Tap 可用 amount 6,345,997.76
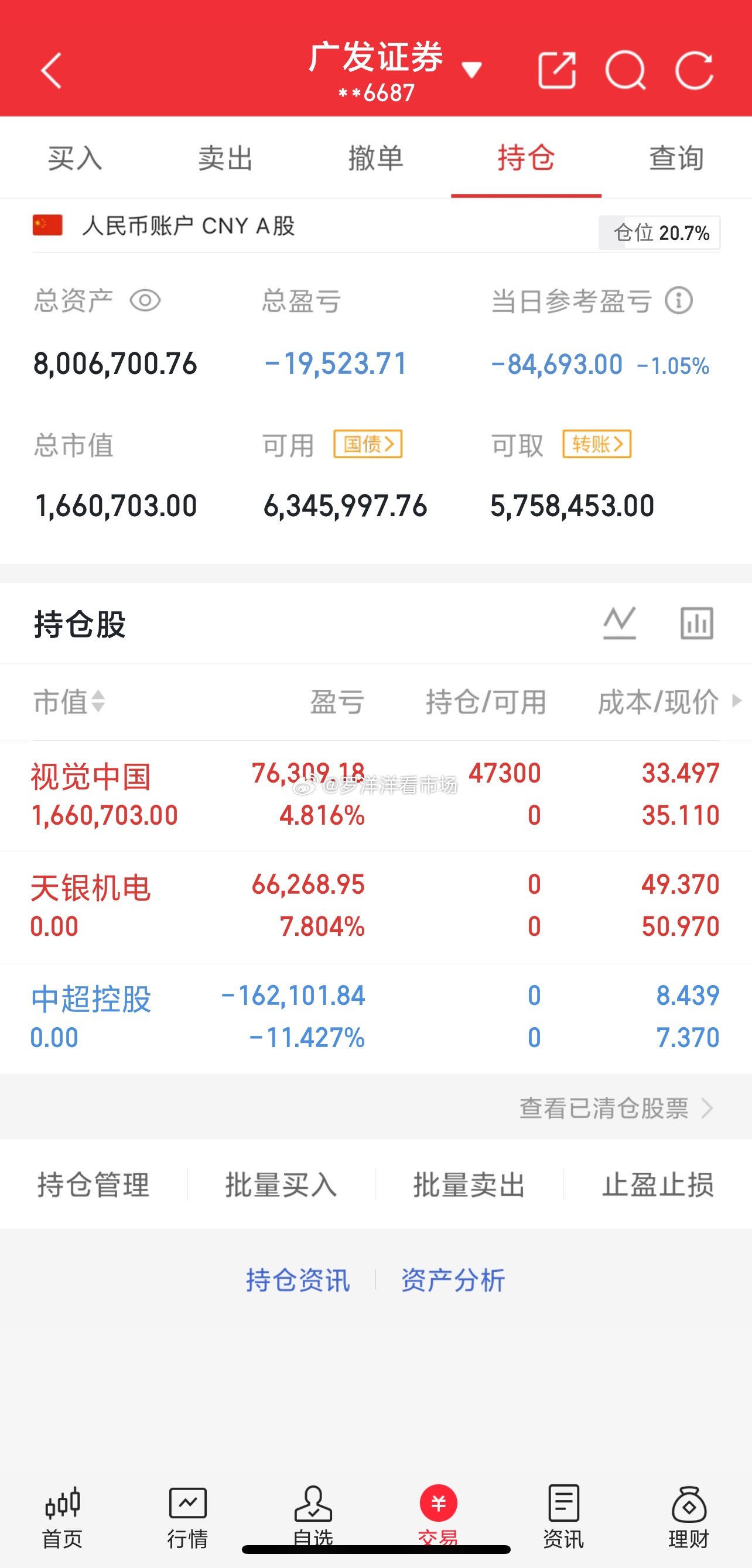 [x=345, y=506]
